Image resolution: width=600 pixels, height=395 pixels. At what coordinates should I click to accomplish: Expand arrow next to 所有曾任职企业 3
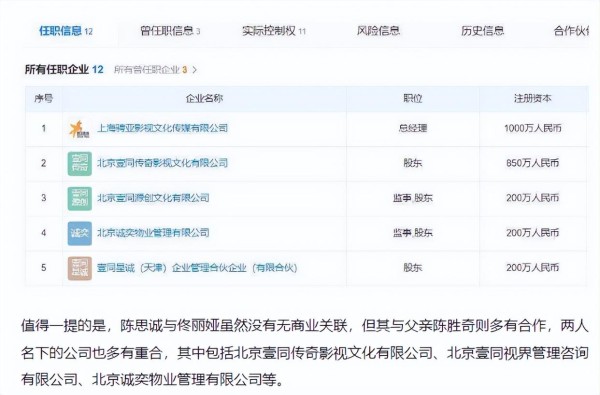(x=194, y=70)
